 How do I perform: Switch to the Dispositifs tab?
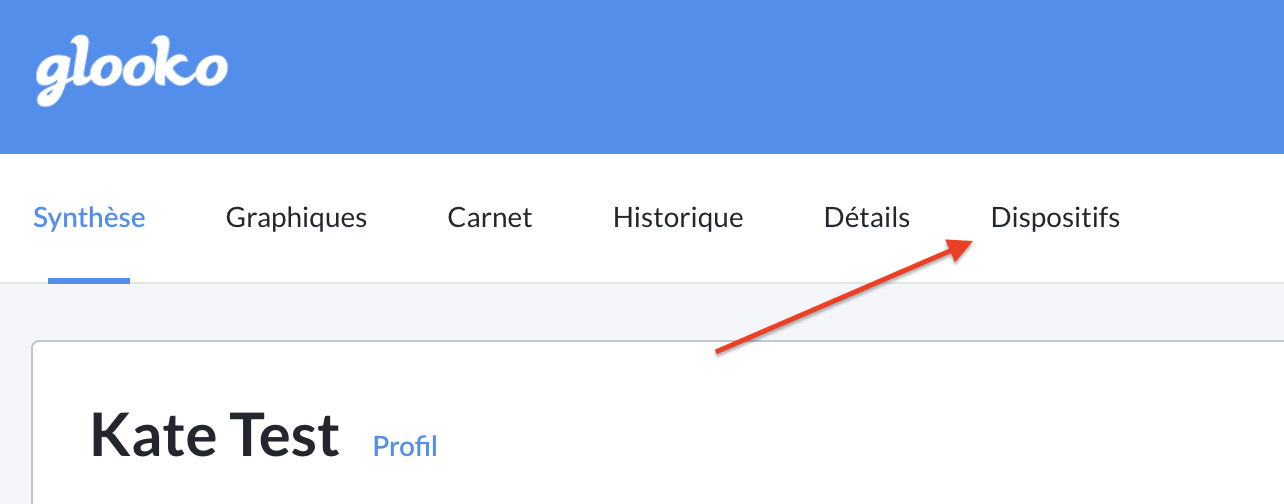[1055, 217]
